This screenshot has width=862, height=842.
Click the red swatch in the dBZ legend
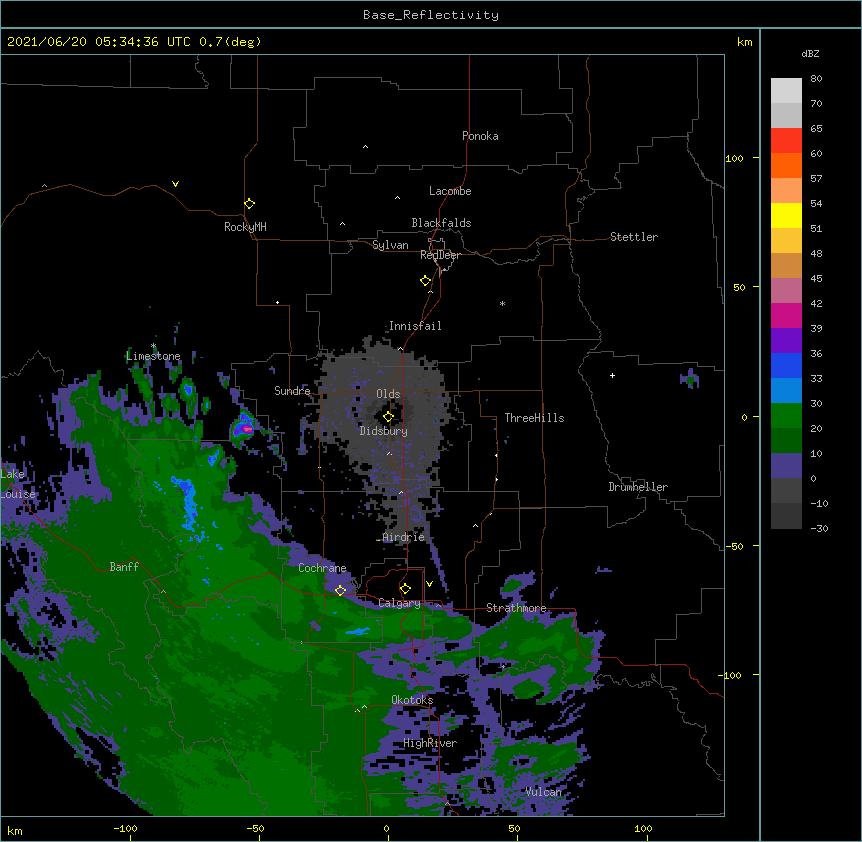[x=786, y=141]
